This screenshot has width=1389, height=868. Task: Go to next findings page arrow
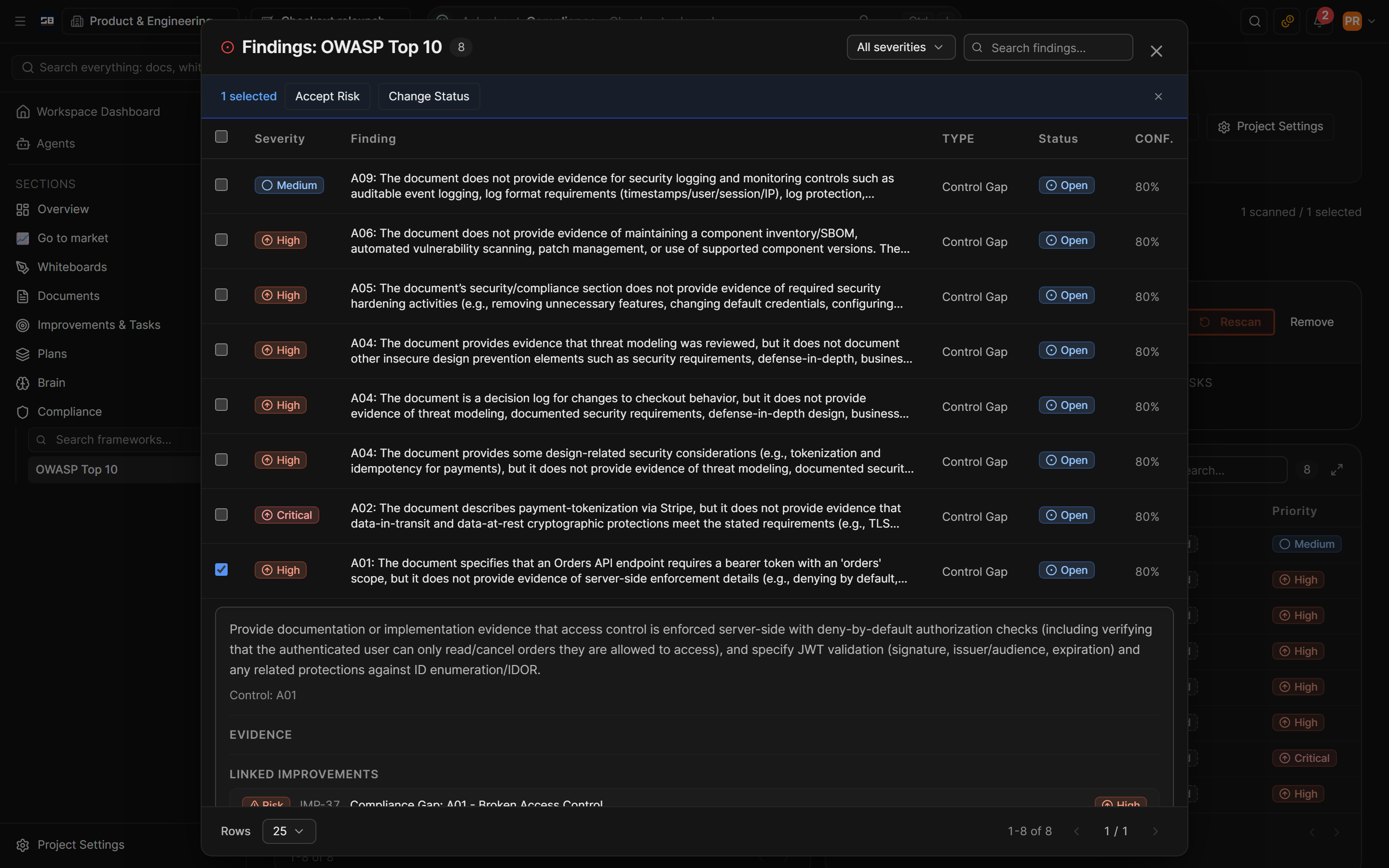pyautogui.click(x=1156, y=831)
